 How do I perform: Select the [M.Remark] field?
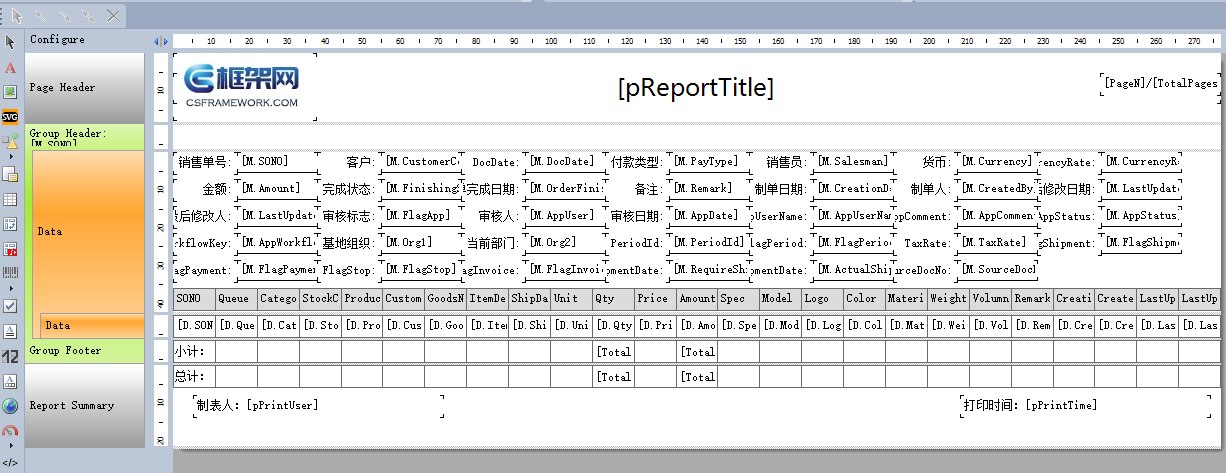[x=710, y=188]
